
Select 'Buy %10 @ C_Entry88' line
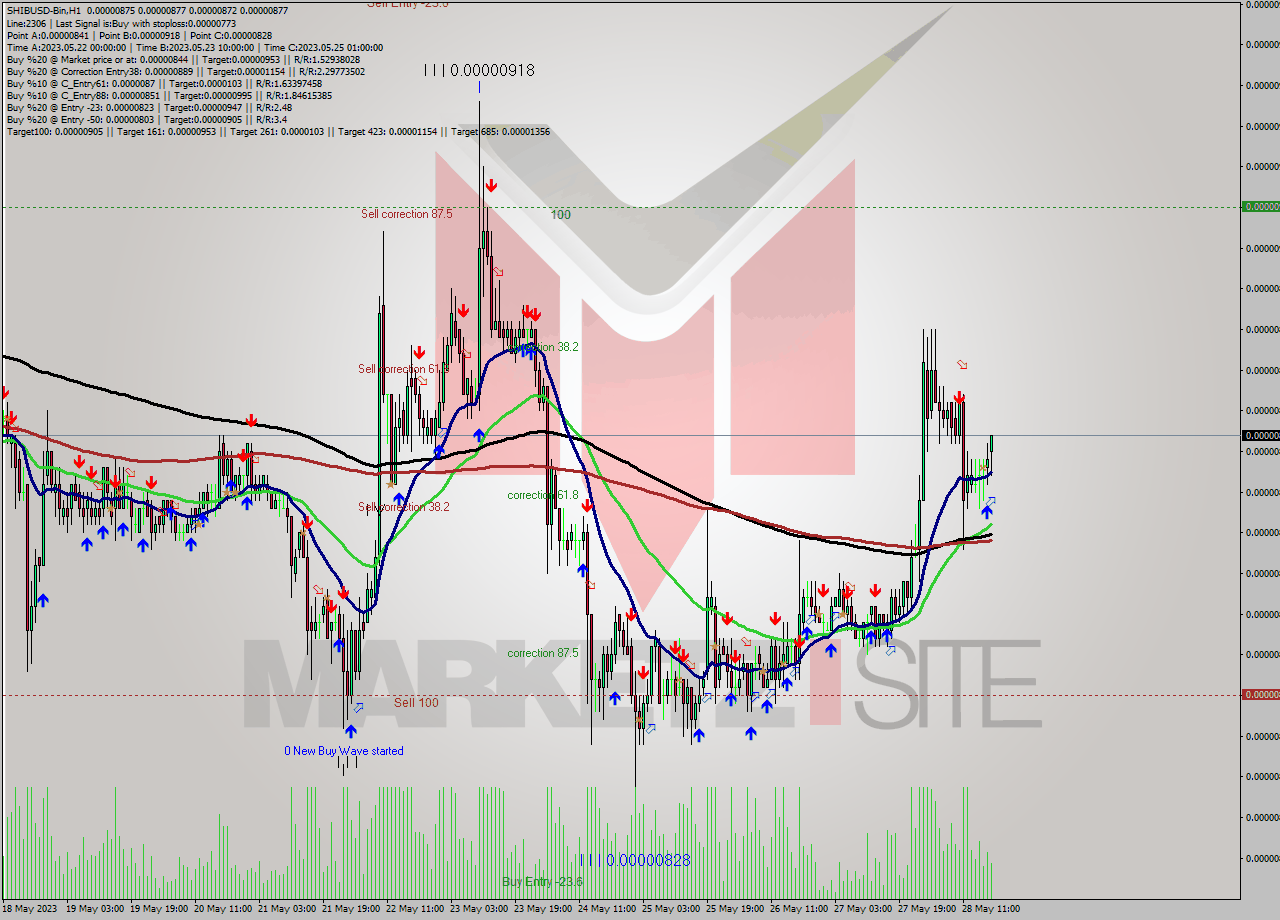coord(169,94)
